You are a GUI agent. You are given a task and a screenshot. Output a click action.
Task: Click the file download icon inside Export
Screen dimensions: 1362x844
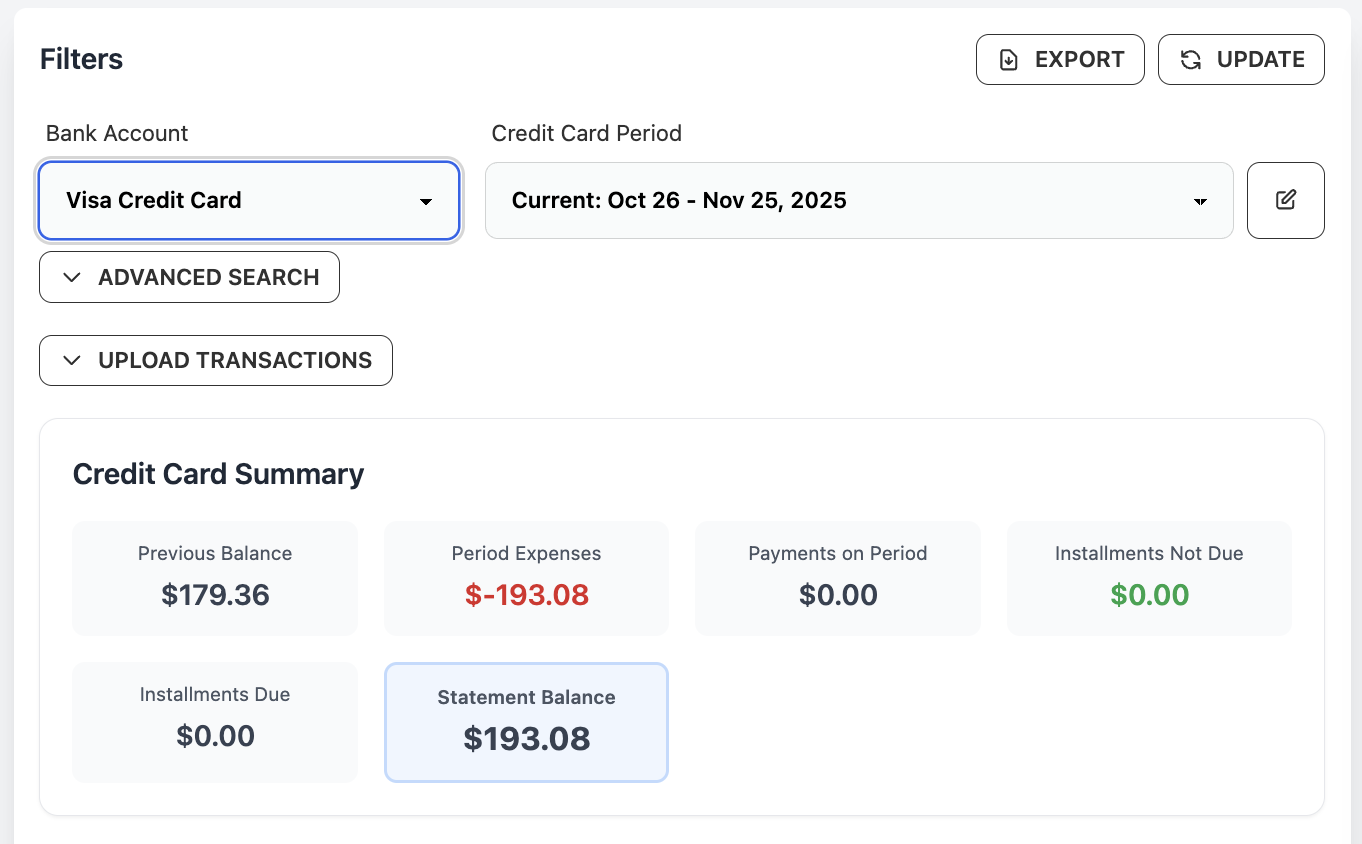1008,59
